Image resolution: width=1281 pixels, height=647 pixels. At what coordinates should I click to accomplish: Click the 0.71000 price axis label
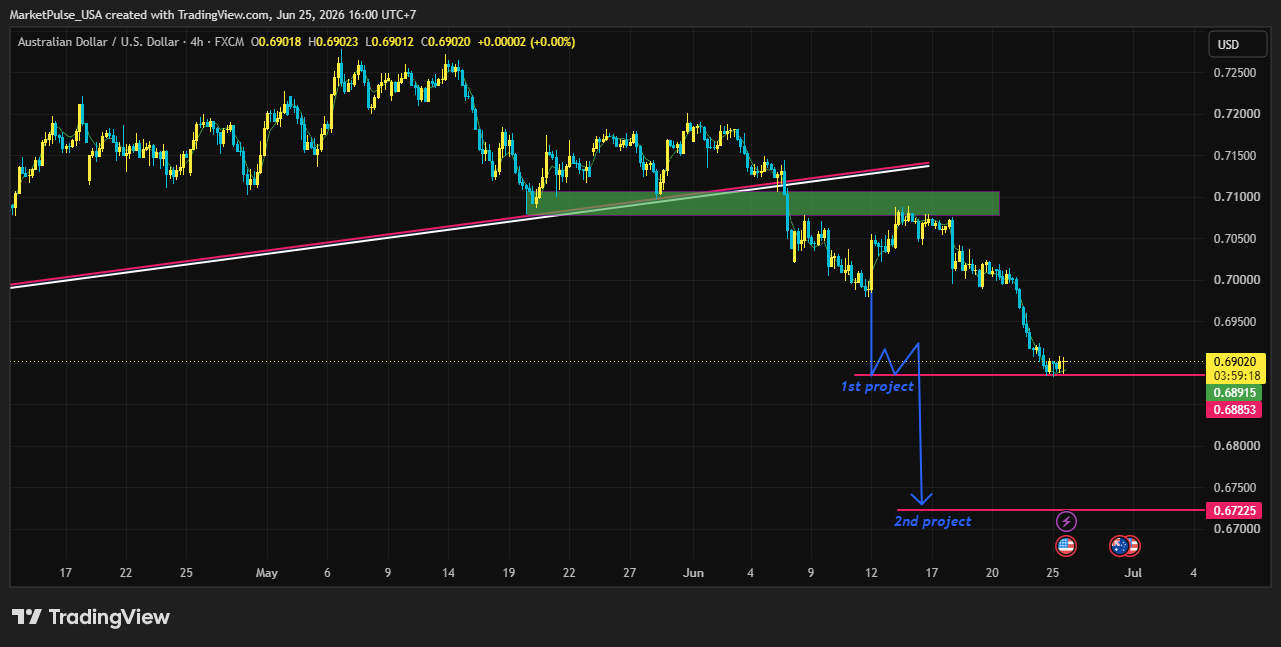[1235, 197]
